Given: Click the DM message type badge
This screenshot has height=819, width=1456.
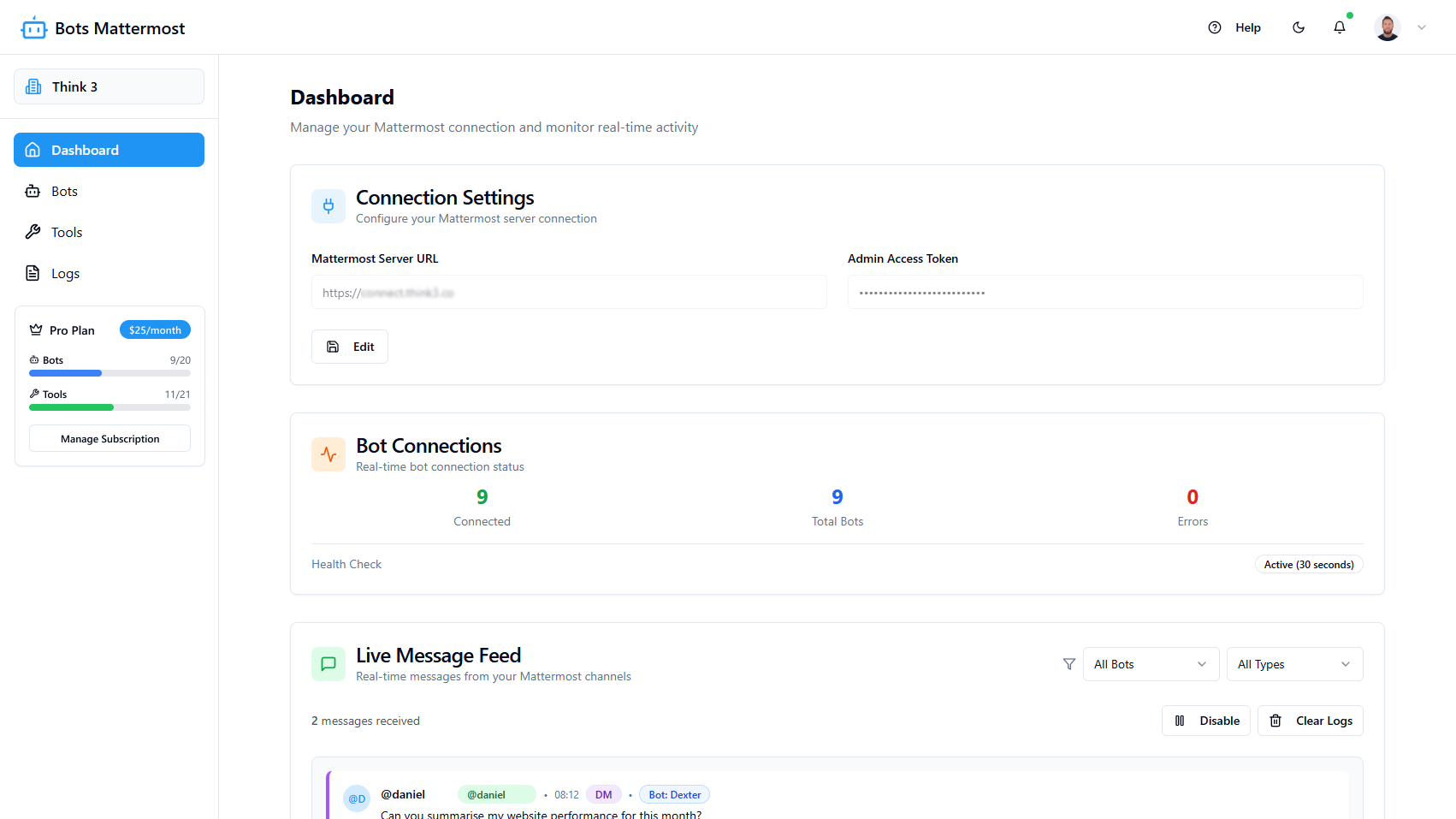Looking at the screenshot, I should tap(604, 794).
